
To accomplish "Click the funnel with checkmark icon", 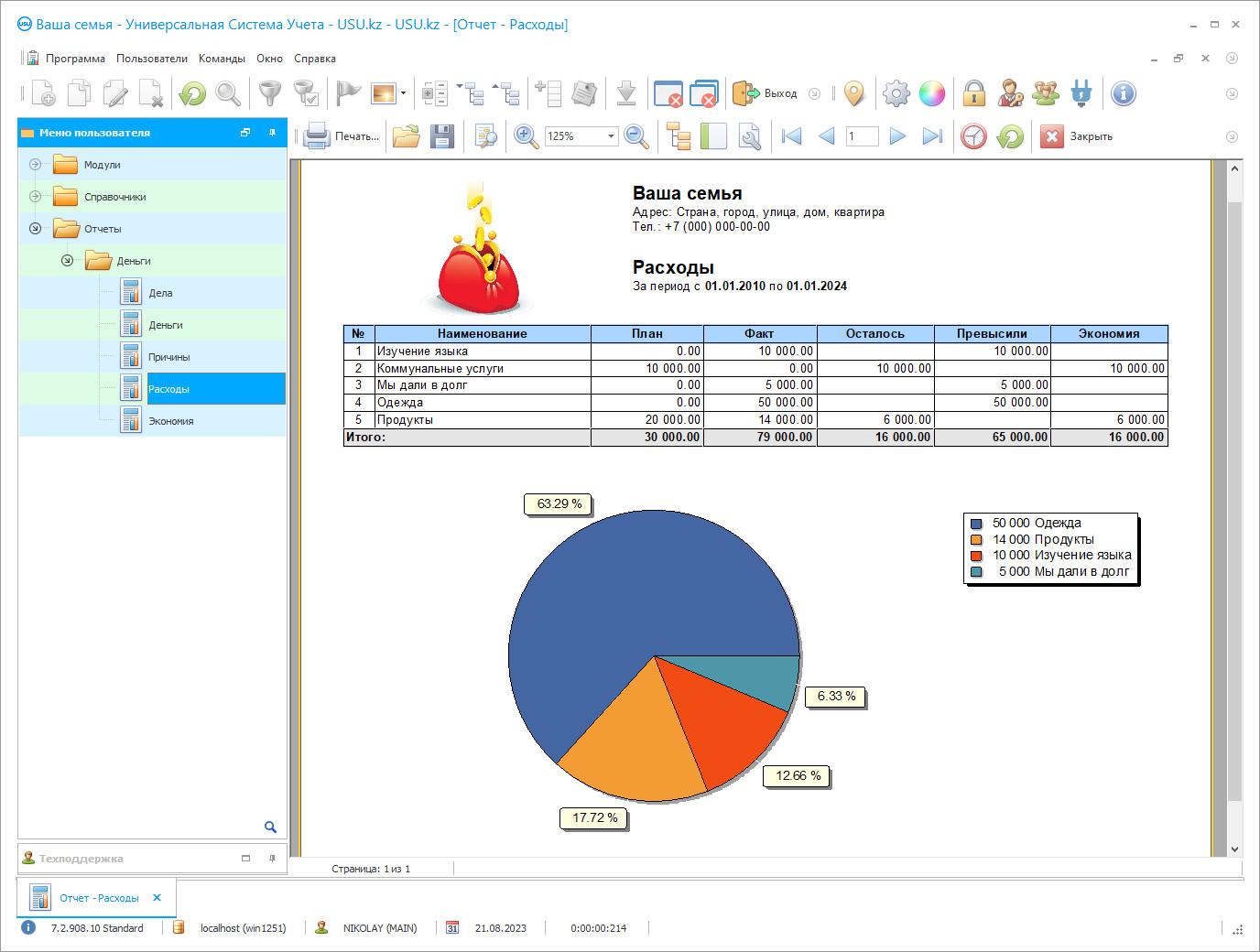I will (x=306, y=93).
